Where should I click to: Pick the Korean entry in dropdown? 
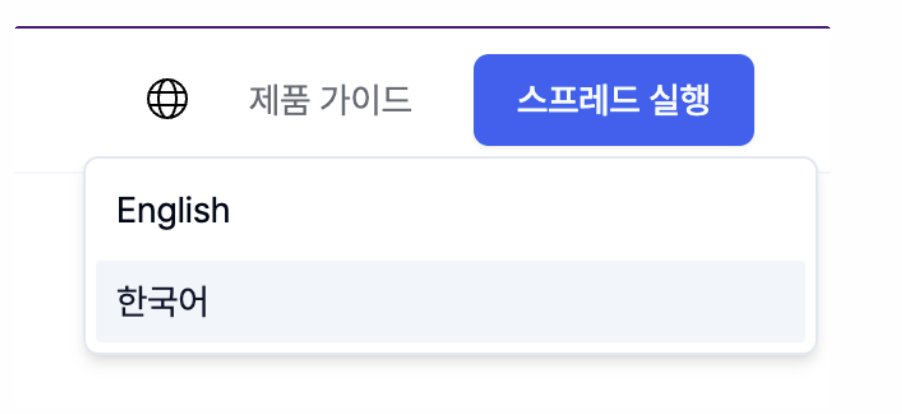click(x=450, y=301)
